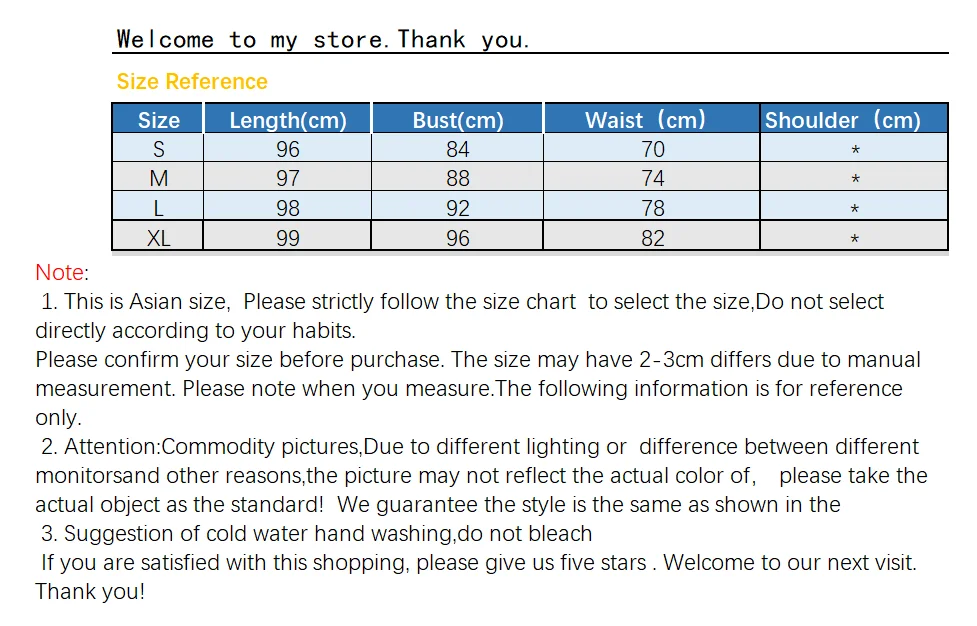
Task: Click the bust value 88
Action: coord(458,178)
